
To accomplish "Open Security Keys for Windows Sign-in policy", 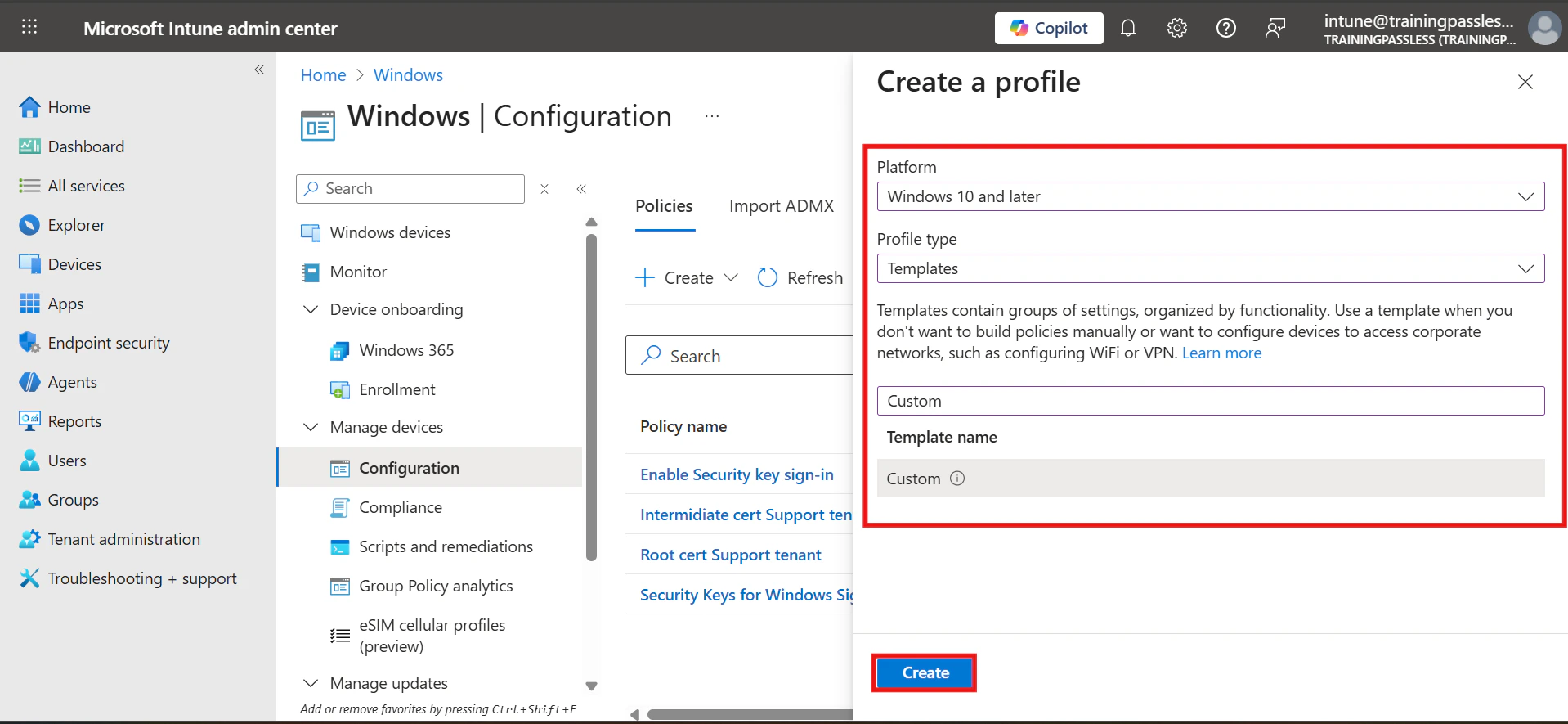I will (x=746, y=595).
